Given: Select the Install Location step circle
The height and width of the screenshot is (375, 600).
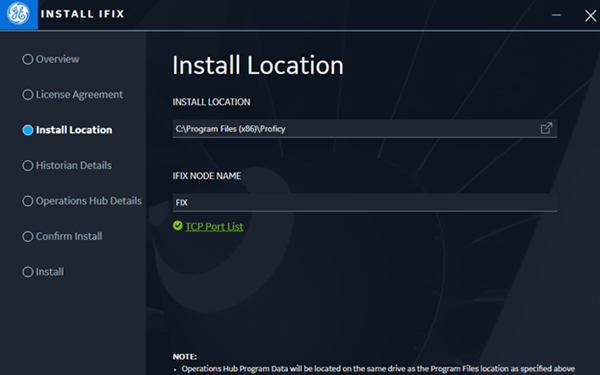Looking at the screenshot, I should (x=28, y=130).
